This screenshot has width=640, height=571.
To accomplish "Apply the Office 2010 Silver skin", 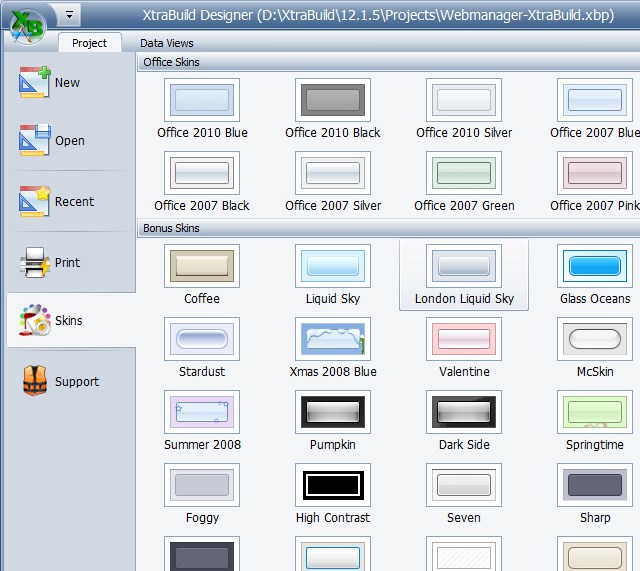I will [x=464, y=109].
